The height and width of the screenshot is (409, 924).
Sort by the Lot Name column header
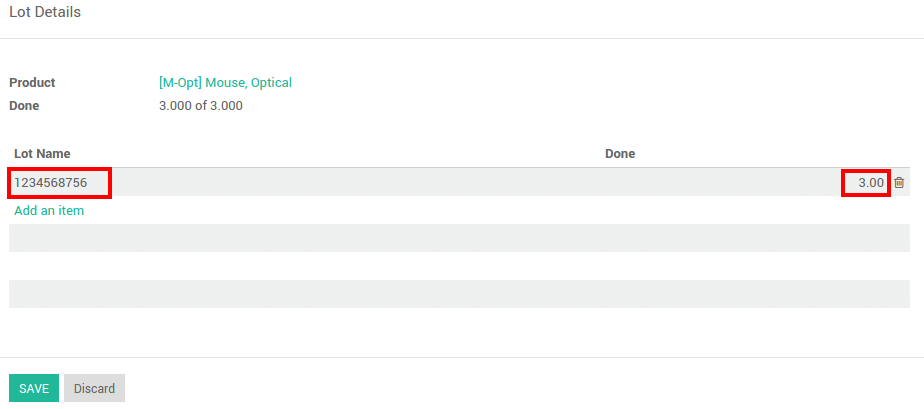pyautogui.click(x=42, y=154)
